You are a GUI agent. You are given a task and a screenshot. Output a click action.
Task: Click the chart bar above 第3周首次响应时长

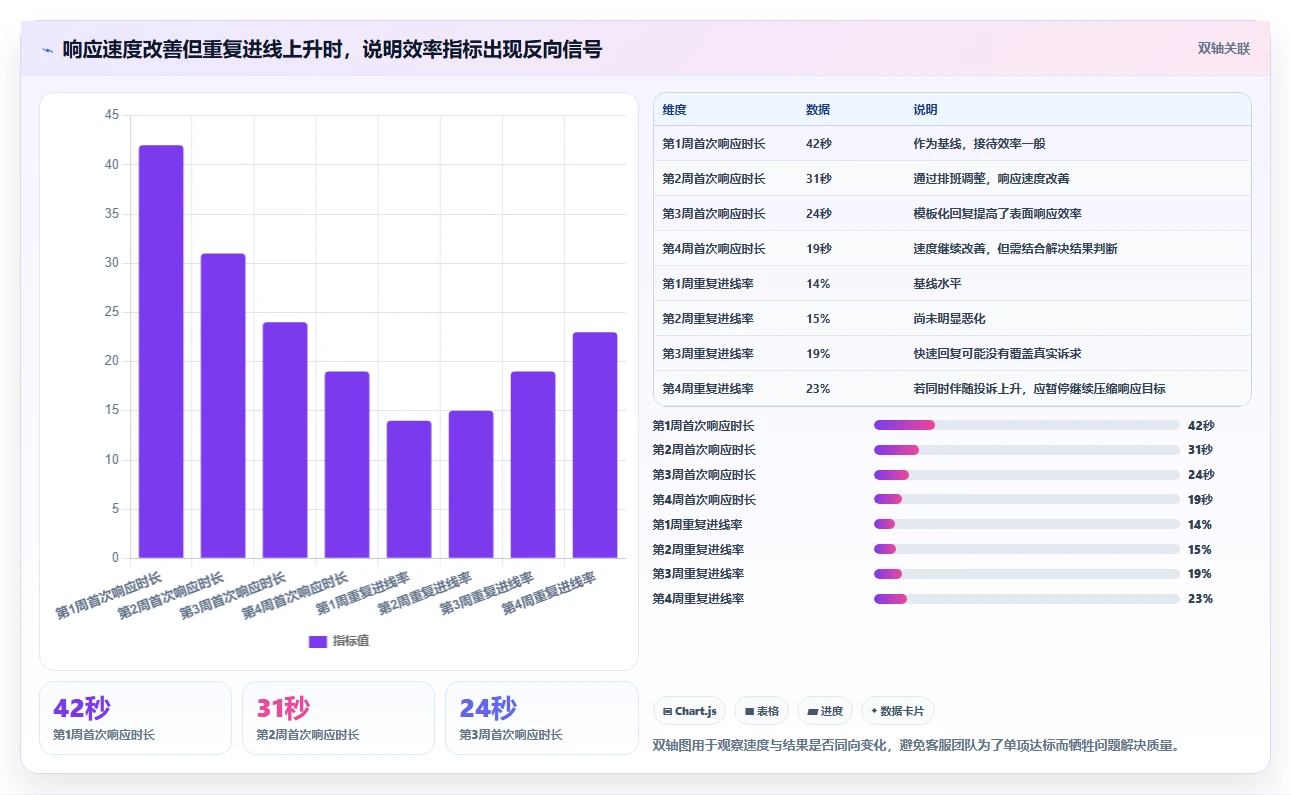(x=285, y=440)
